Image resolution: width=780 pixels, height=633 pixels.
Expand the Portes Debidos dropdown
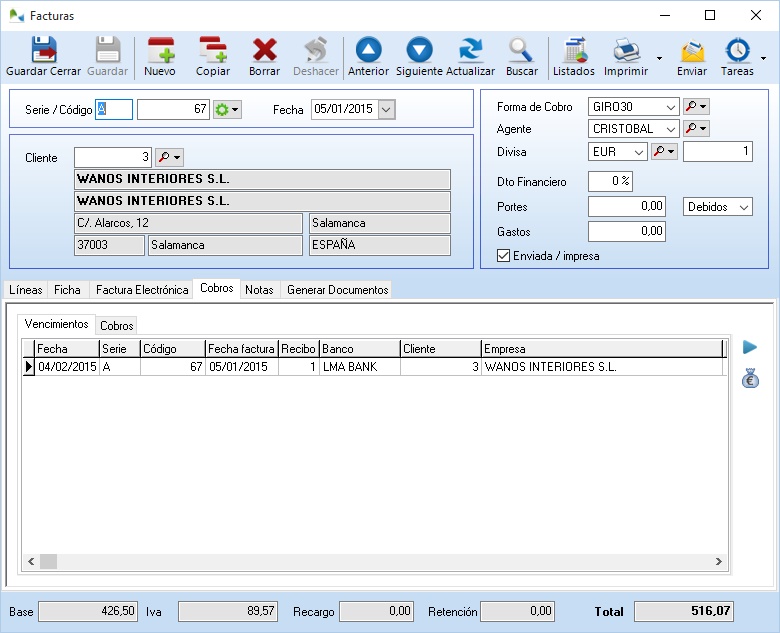point(742,206)
